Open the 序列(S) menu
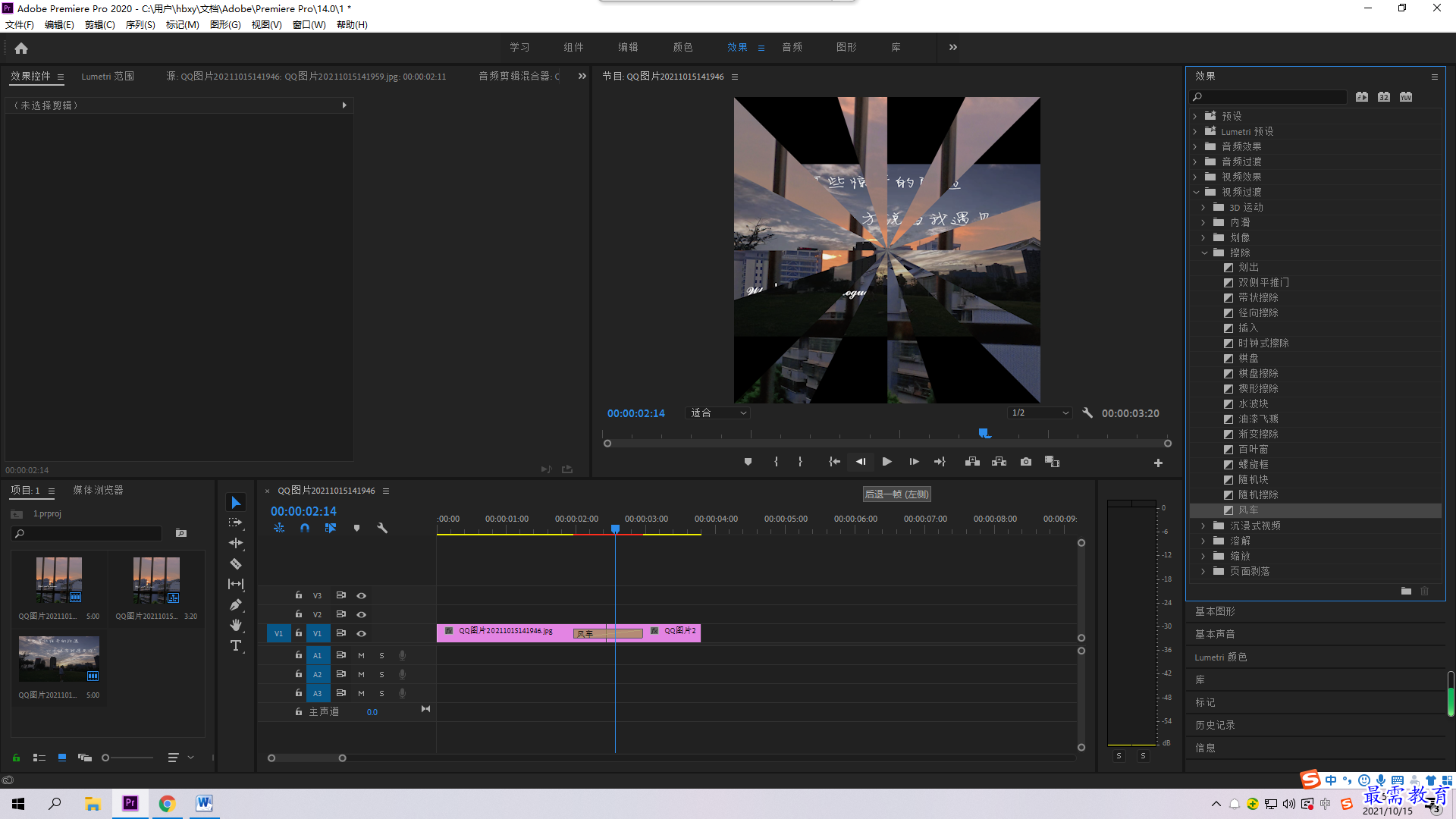 coord(140,25)
